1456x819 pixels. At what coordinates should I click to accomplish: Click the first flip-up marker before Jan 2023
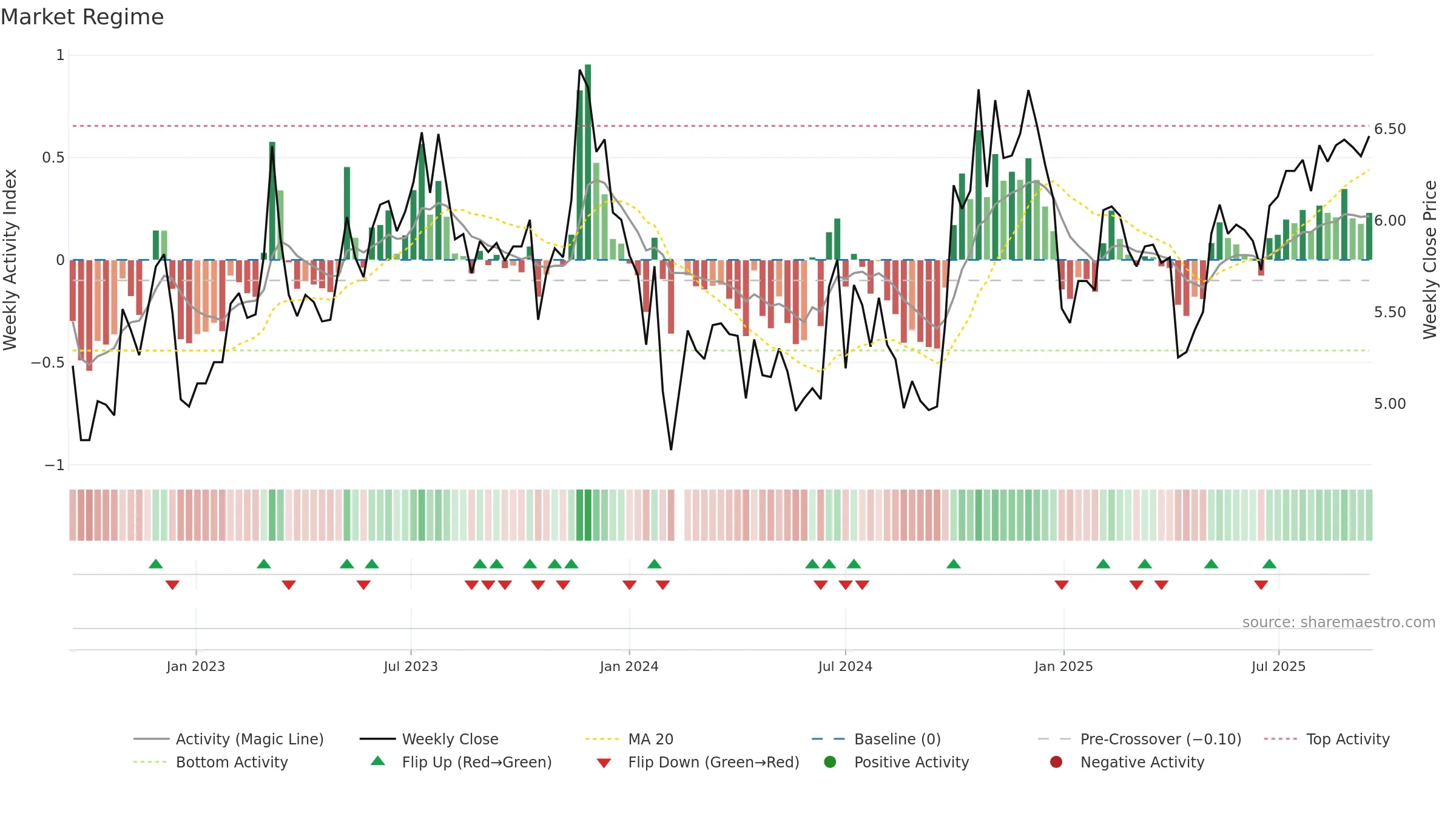[156, 564]
